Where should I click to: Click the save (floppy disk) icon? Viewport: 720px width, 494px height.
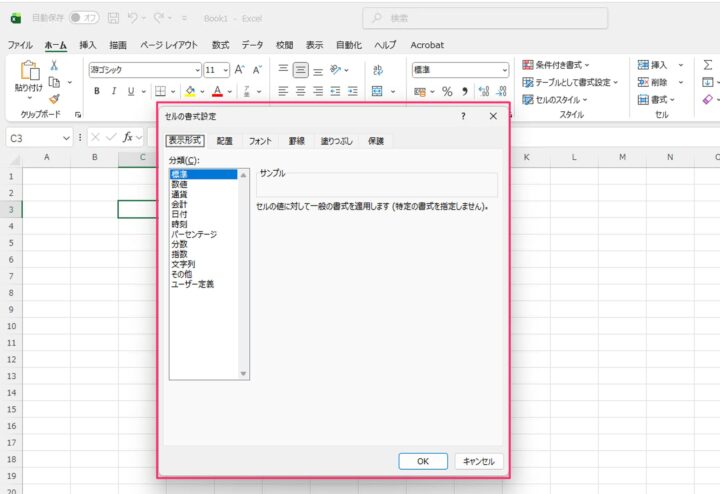point(113,17)
